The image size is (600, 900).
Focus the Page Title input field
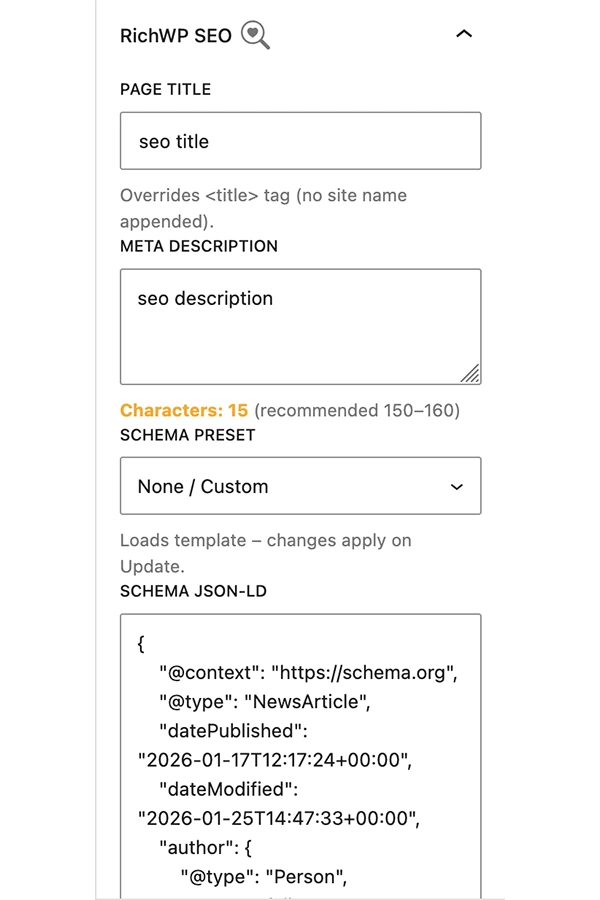[300, 141]
